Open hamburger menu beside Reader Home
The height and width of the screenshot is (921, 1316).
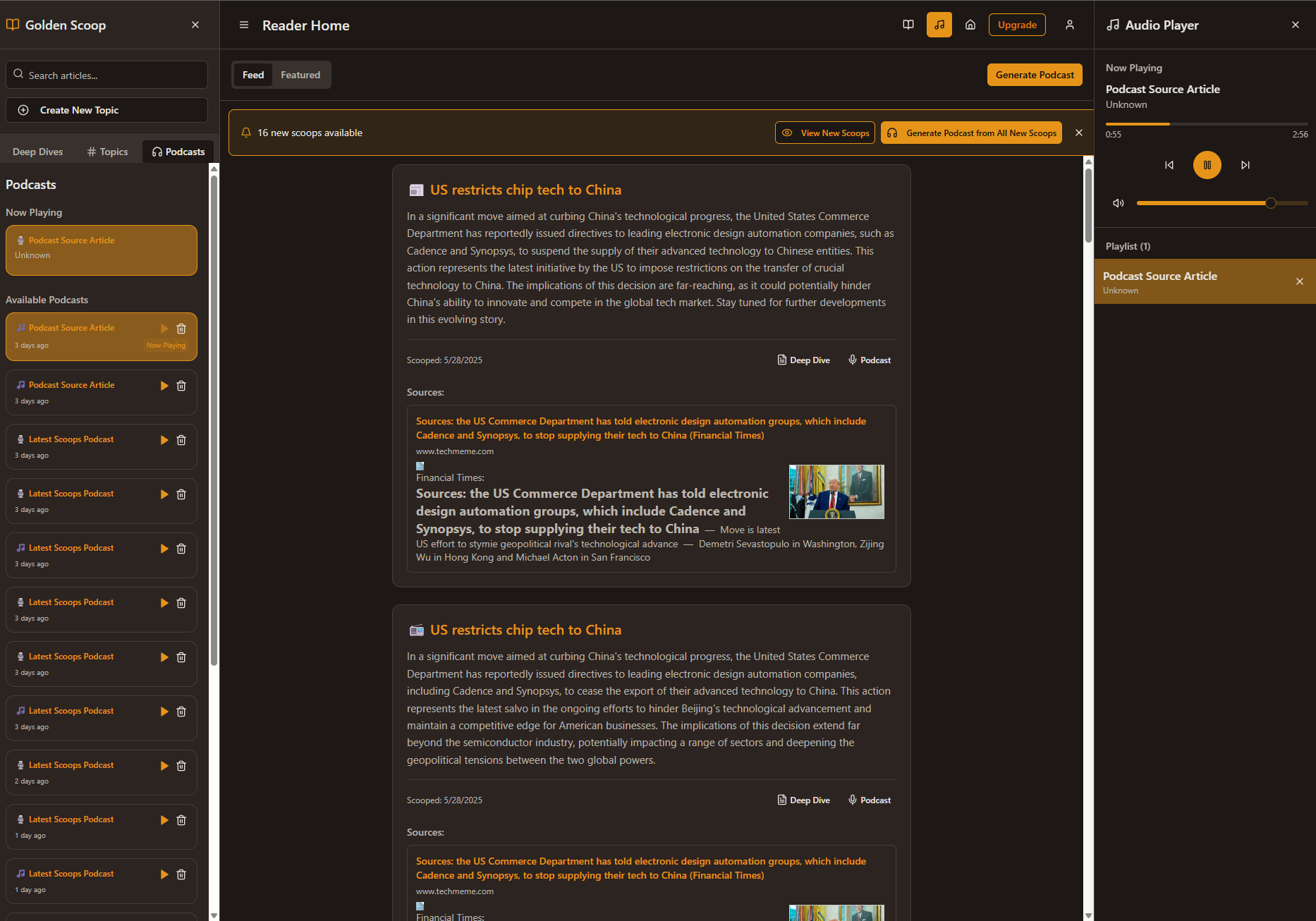pyautogui.click(x=244, y=25)
